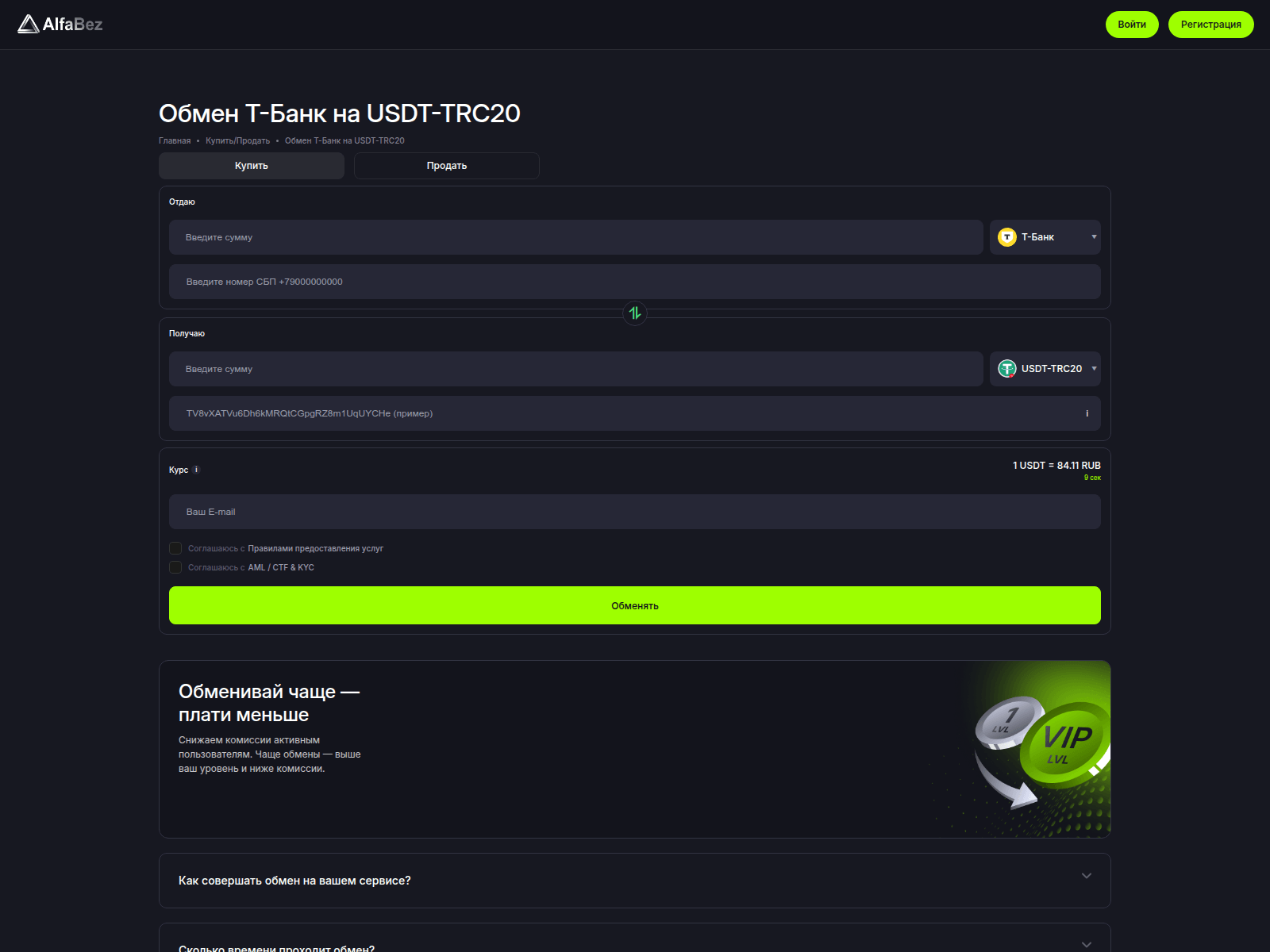
Task: Open the USDT-TRC20 currency dropdown
Action: [x=1045, y=369]
